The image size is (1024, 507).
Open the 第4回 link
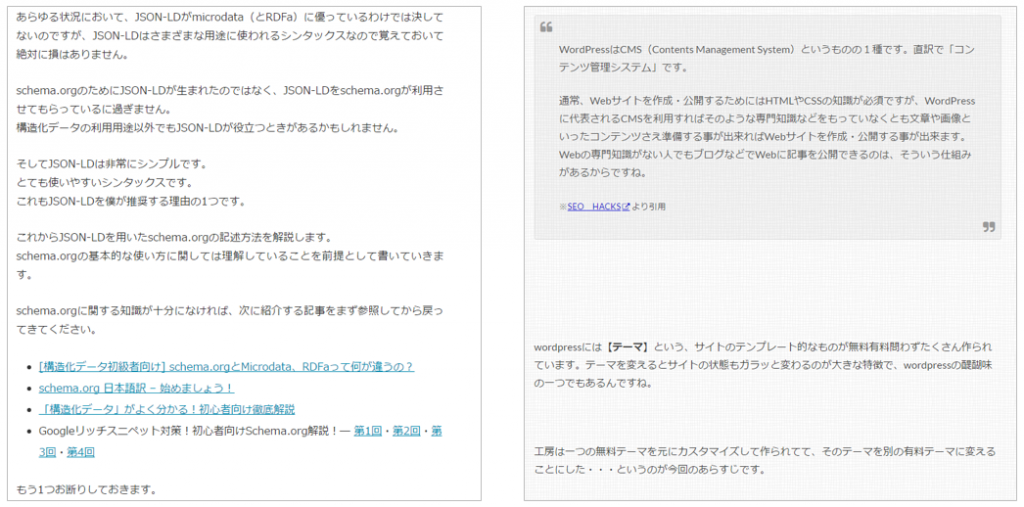pyautogui.click(x=81, y=452)
